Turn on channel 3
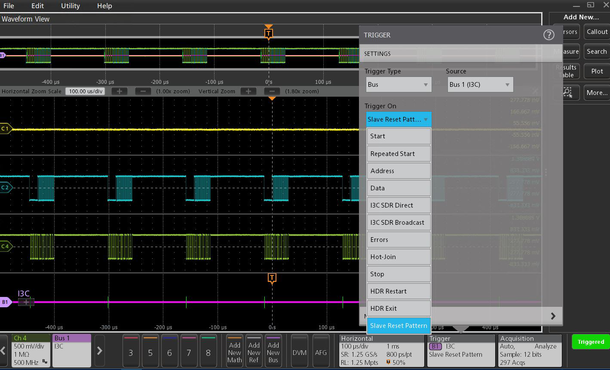Viewport: 610px width, 370px height. (x=131, y=351)
